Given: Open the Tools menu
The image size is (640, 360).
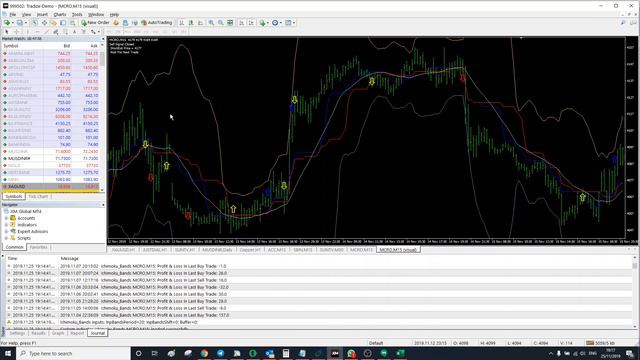Looking at the screenshot, I should 77,14.
